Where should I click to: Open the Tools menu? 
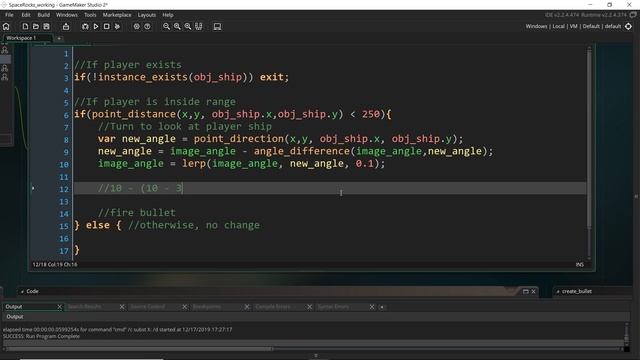[x=90, y=15]
